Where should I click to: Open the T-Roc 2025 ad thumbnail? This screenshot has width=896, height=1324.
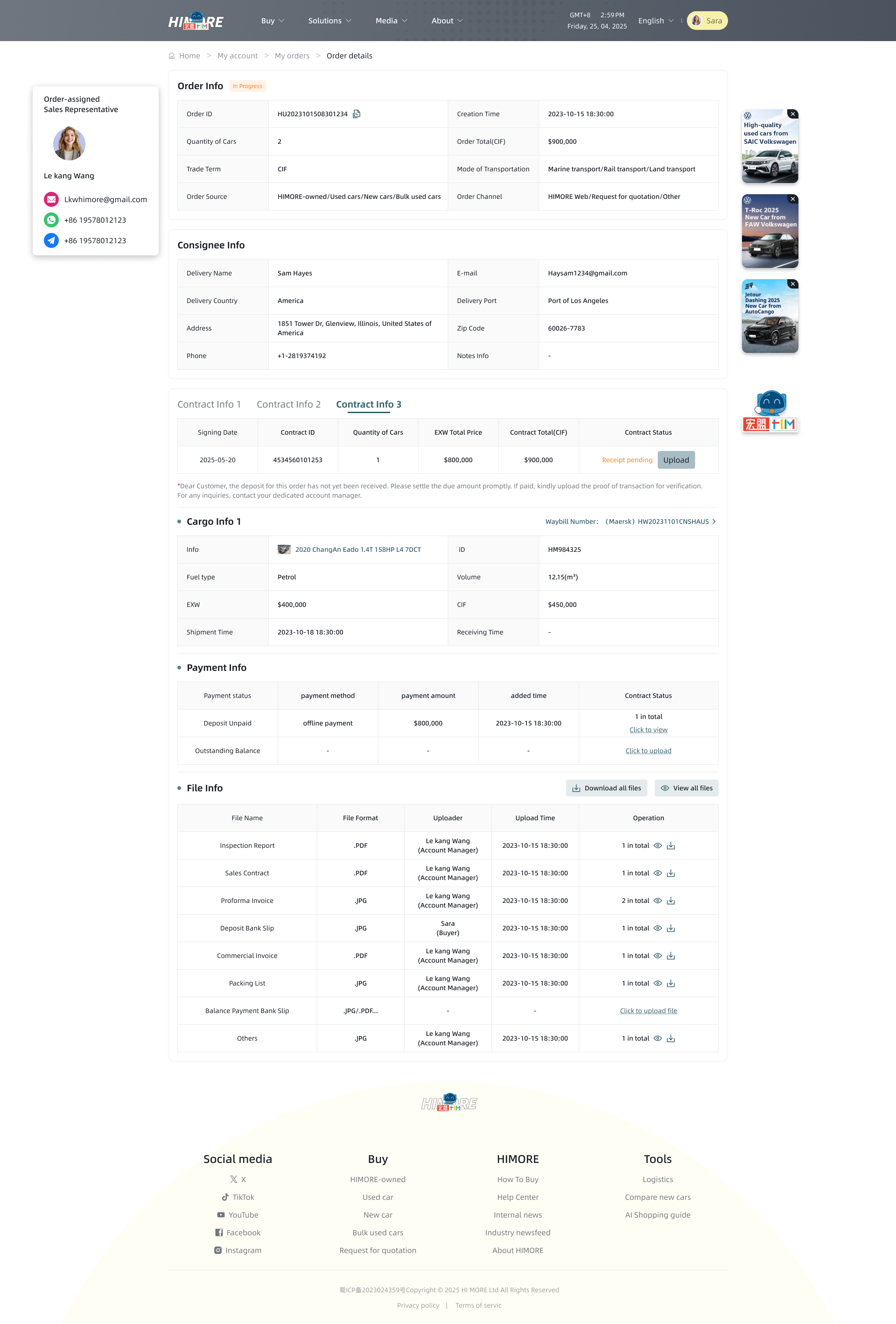[770, 231]
